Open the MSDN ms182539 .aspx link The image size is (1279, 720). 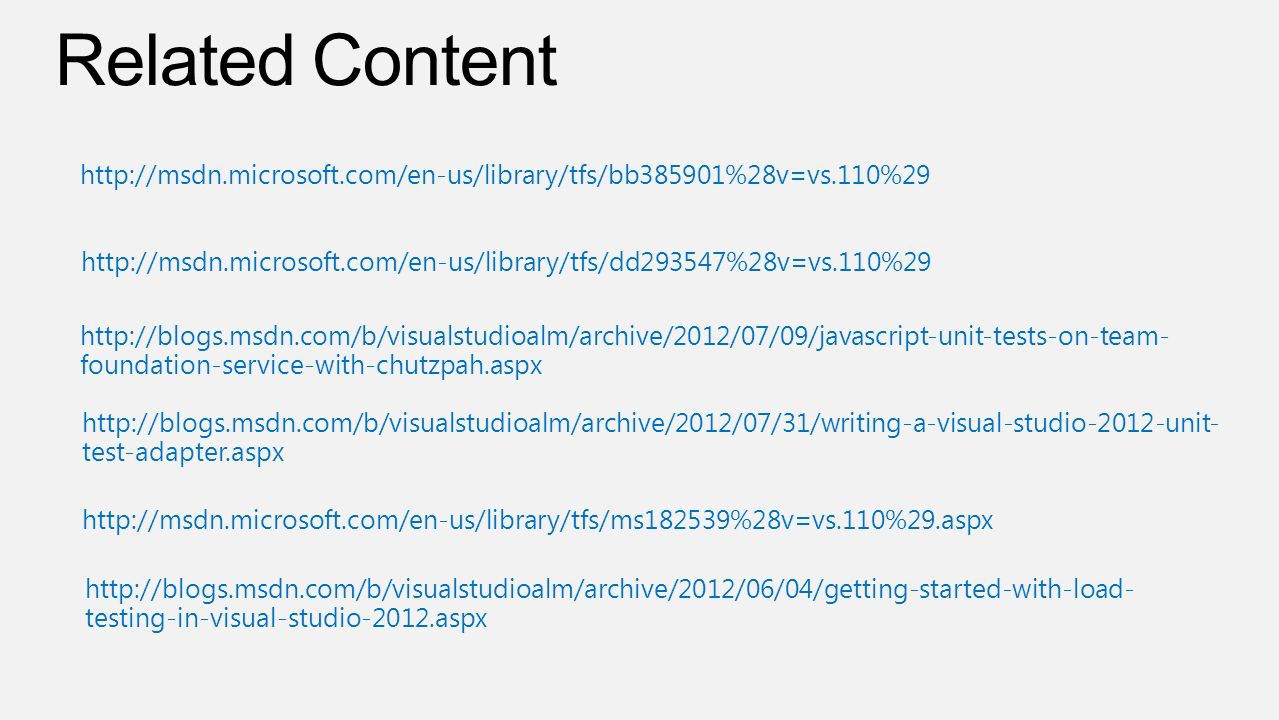tap(538, 521)
